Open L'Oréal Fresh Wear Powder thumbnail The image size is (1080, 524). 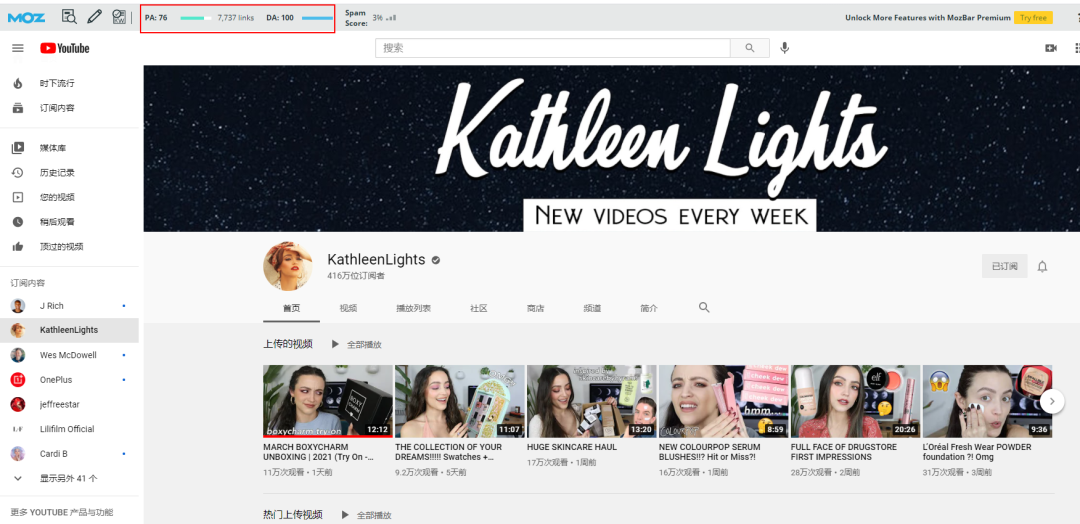987,401
